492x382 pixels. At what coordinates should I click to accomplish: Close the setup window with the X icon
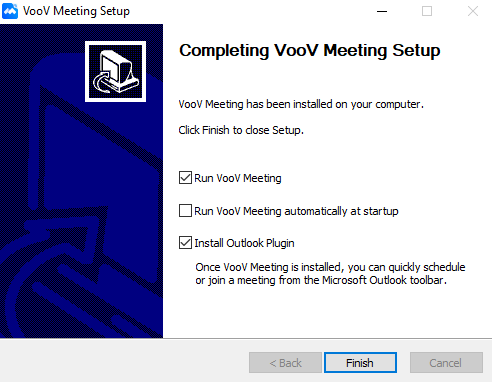point(473,11)
